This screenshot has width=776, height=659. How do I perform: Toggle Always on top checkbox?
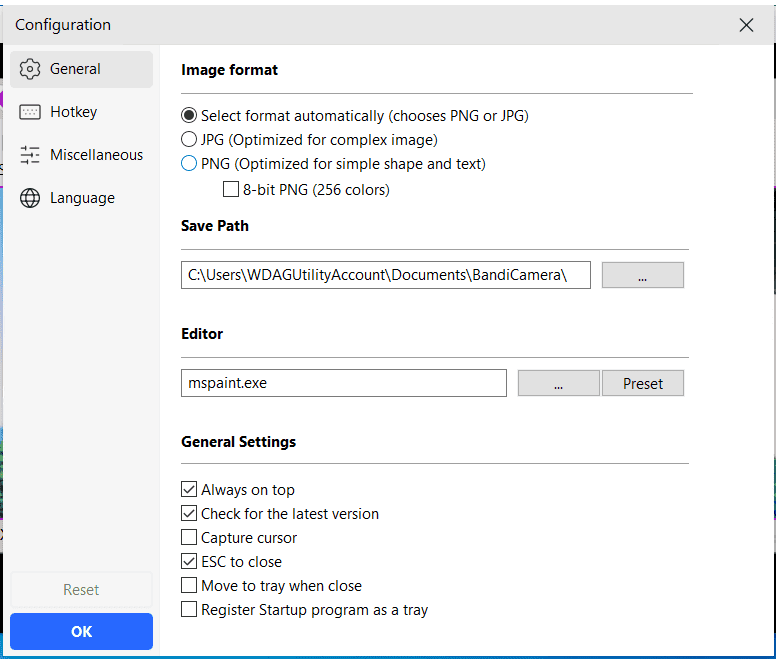[x=189, y=489]
